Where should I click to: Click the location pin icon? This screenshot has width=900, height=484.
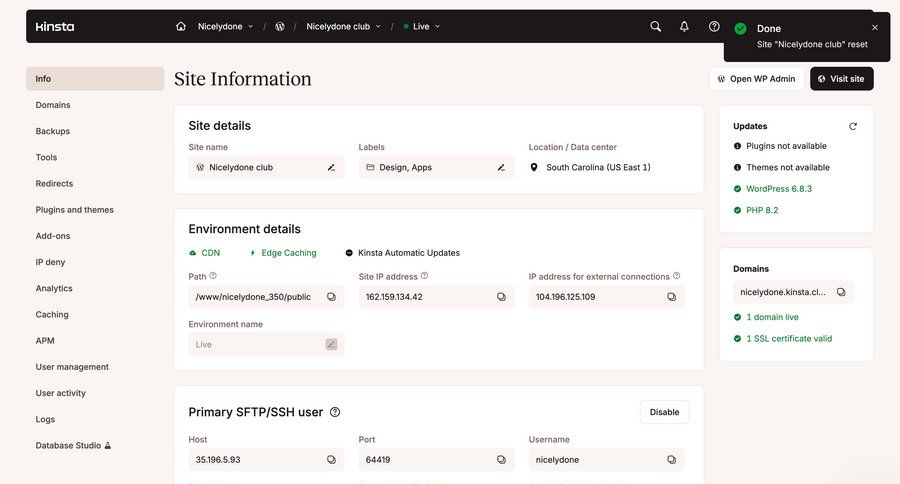coord(534,168)
